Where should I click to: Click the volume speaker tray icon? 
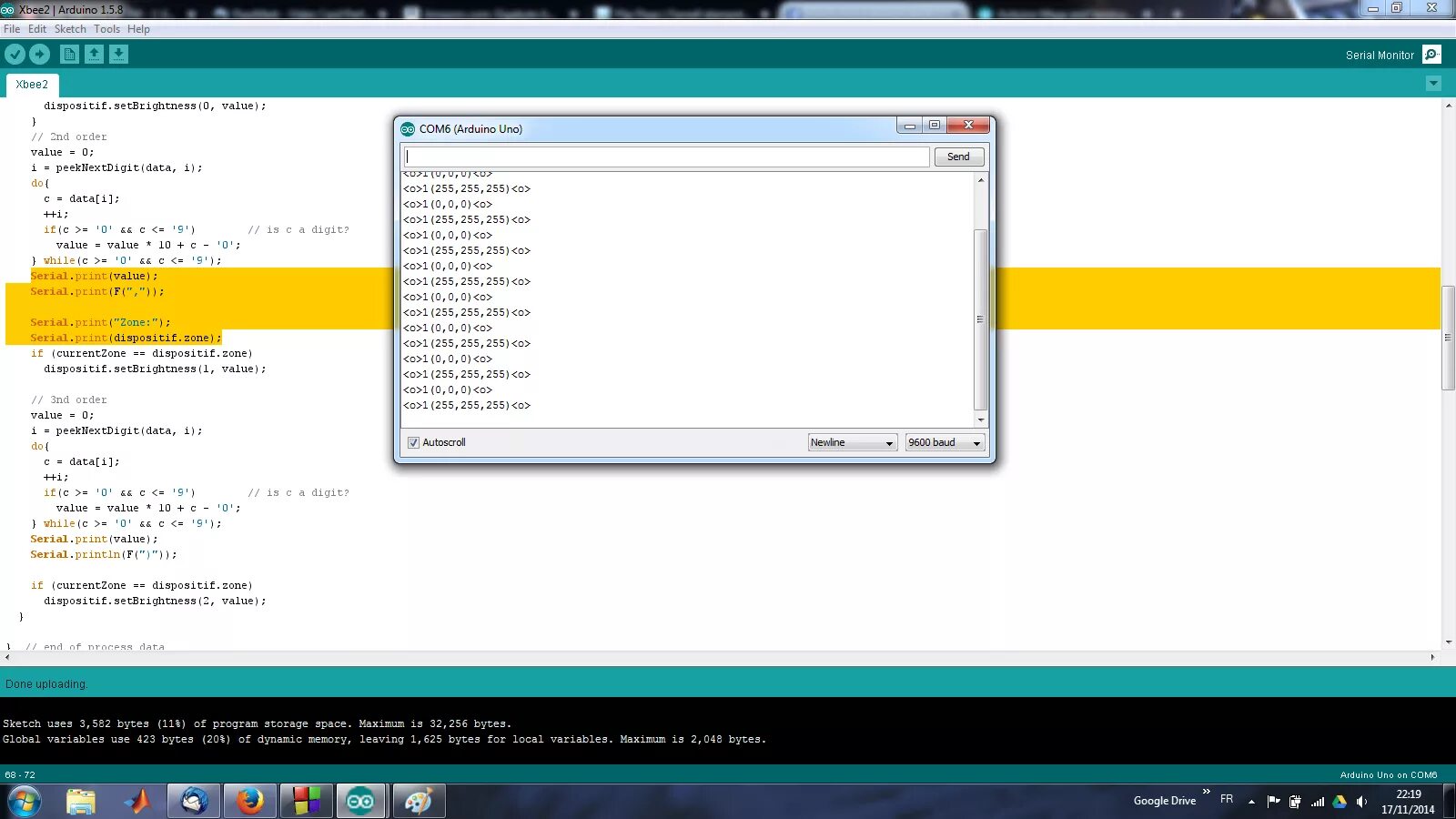click(x=1361, y=802)
